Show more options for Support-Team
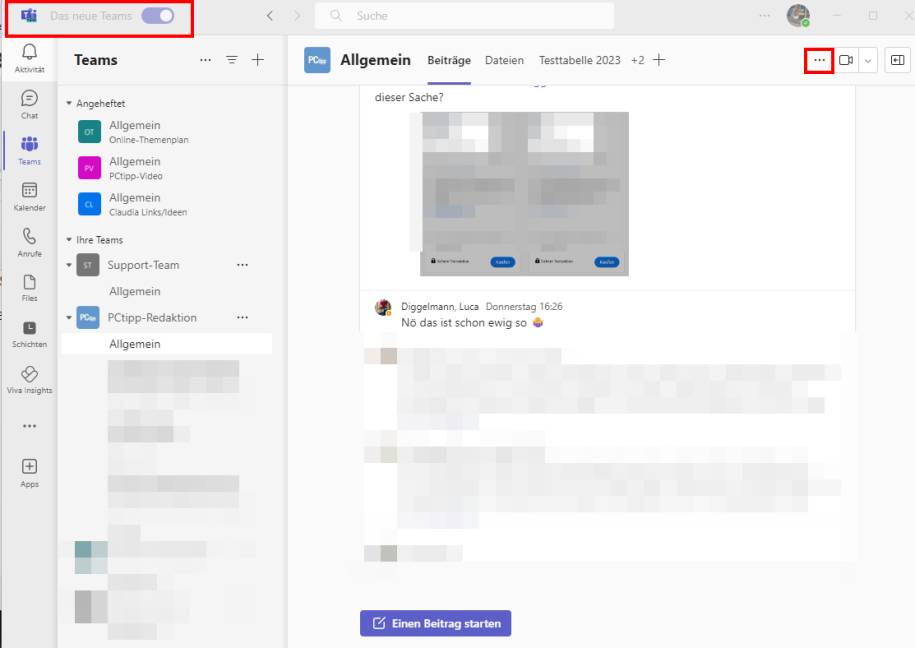Image resolution: width=915 pixels, height=648 pixels. (241, 264)
